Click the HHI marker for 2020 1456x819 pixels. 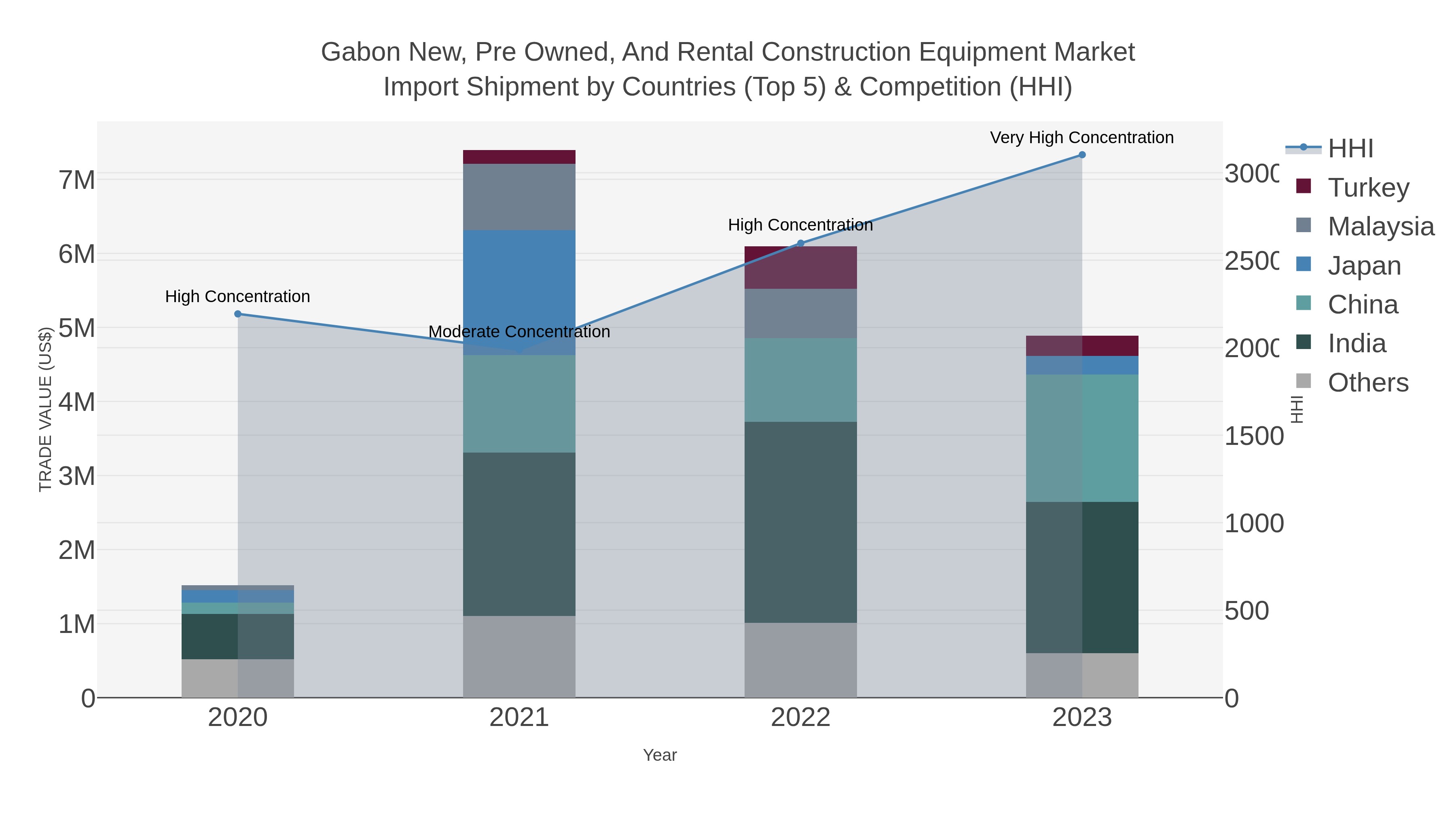(x=238, y=314)
